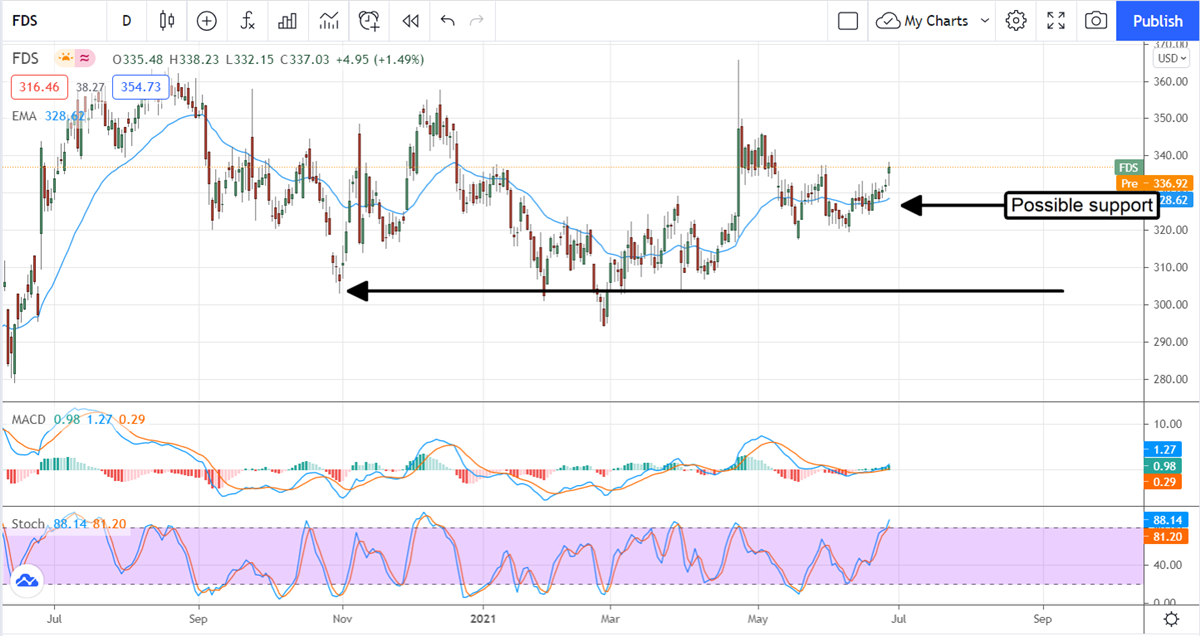Viewport: 1200px width, 636px height.
Task: Open the candlestick chart style selector
Action: click(x=166, y=20)
